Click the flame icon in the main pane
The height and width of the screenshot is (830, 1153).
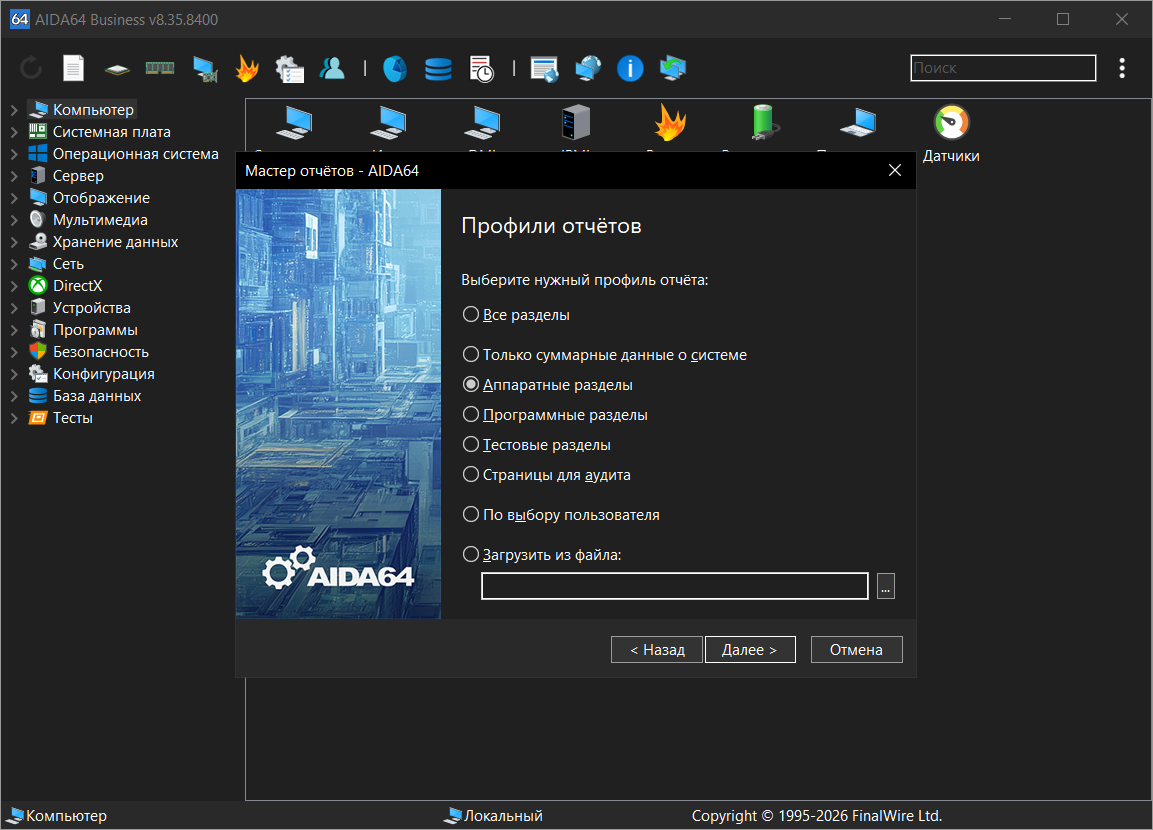tap(670, 122)
